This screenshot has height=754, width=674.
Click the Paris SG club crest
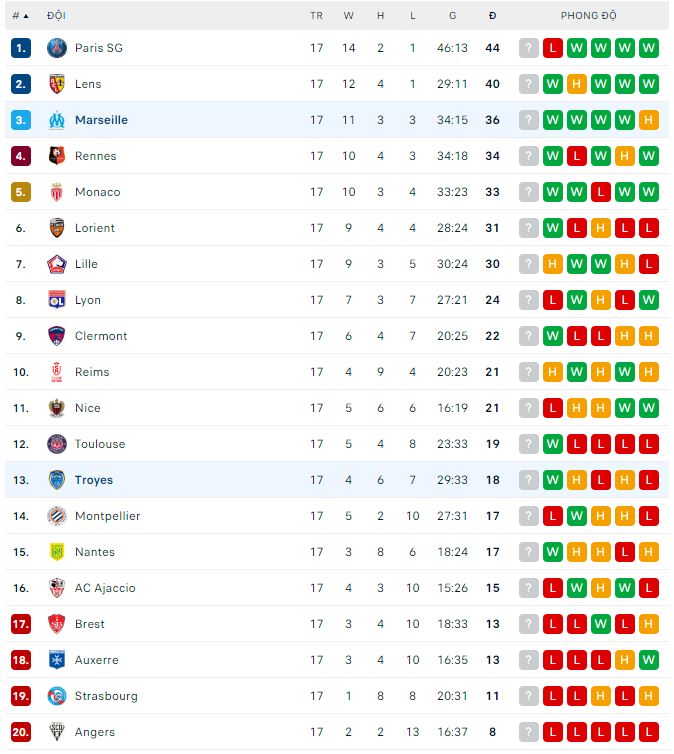pos(57,48)
